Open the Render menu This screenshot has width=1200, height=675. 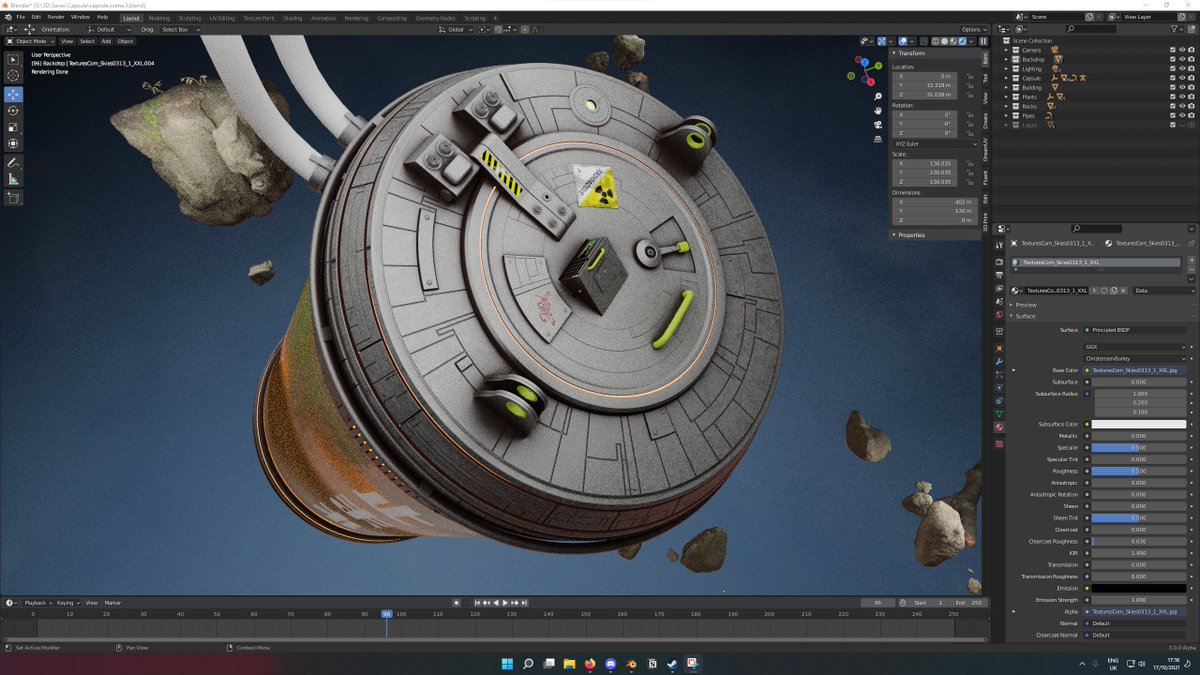click(x=56, y=17)
